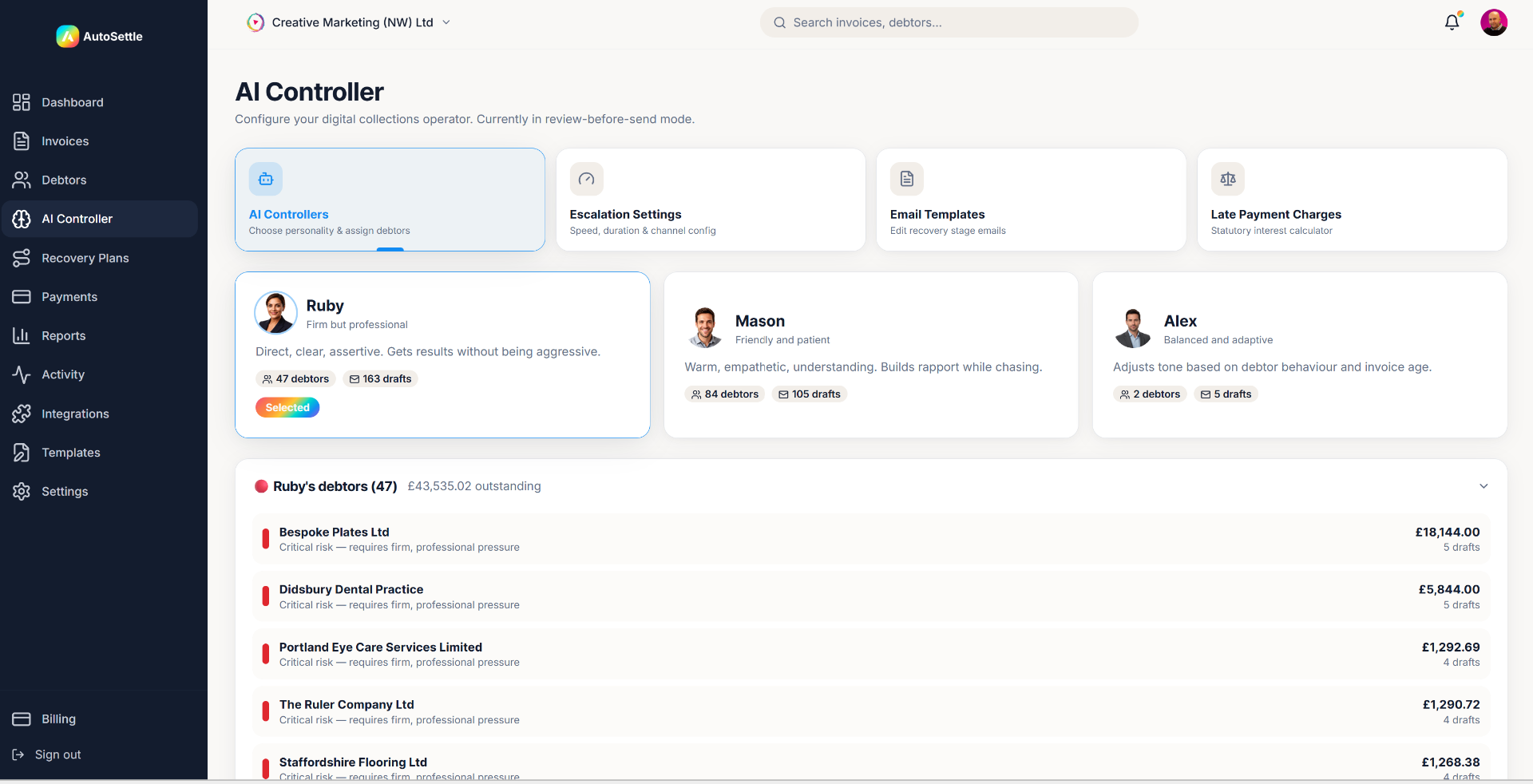The height and width of the screenshot is (784, 1533).
Task: Click the red risk marker on Bespoke Plates Ltd
Action: point(265,539)
